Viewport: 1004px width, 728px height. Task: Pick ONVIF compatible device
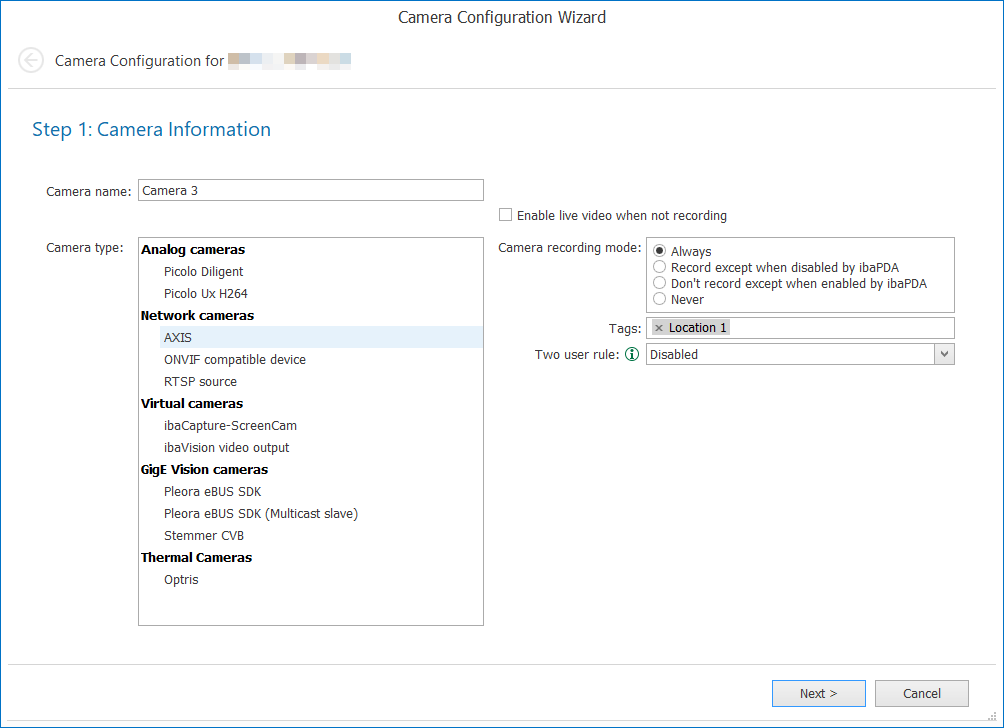(235, 359)
